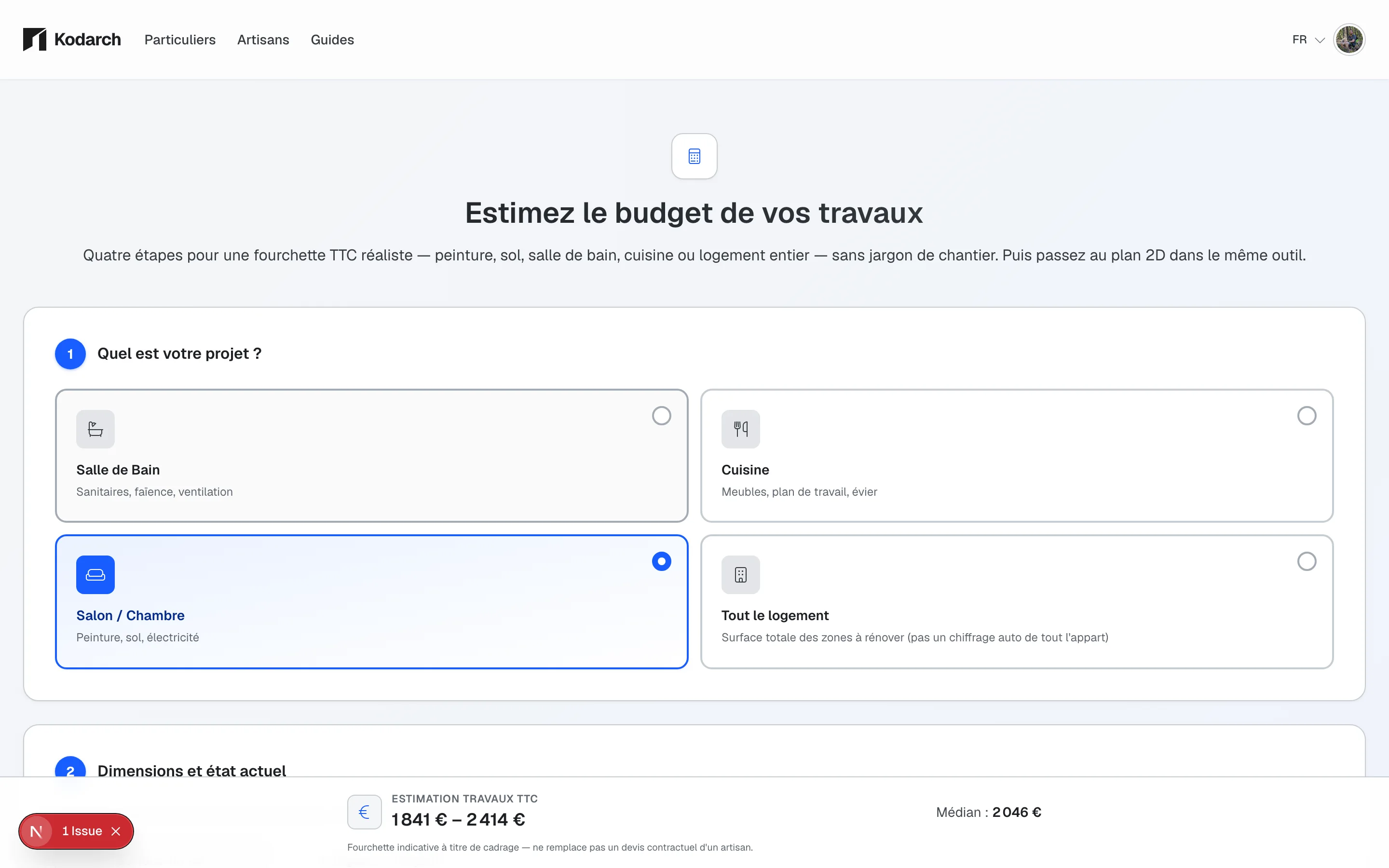Click "Meubles, plan de travail, évier" description

(799, 492)
